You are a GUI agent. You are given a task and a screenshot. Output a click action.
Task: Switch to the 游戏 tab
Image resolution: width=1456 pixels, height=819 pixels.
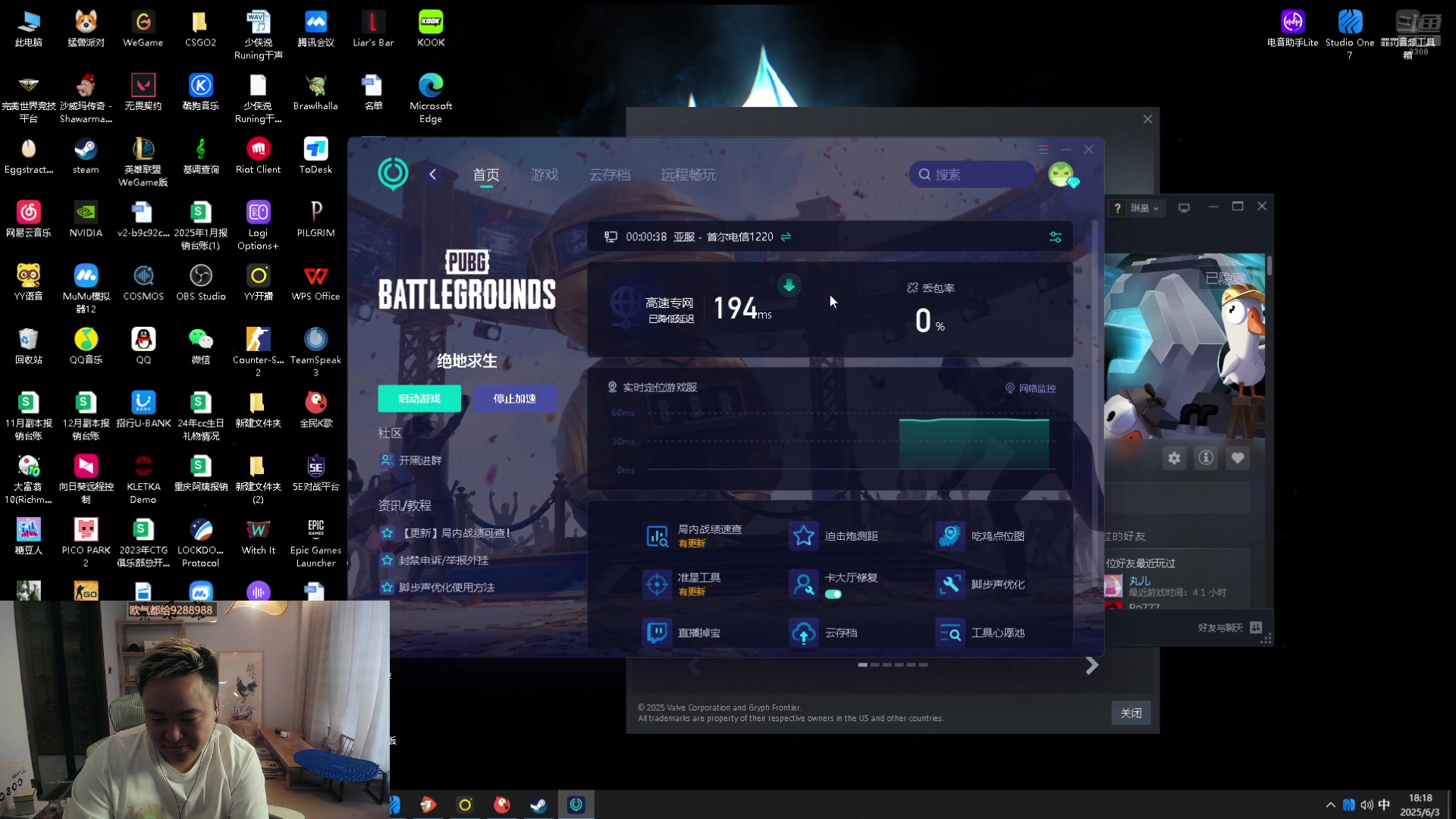click(544, 175)
